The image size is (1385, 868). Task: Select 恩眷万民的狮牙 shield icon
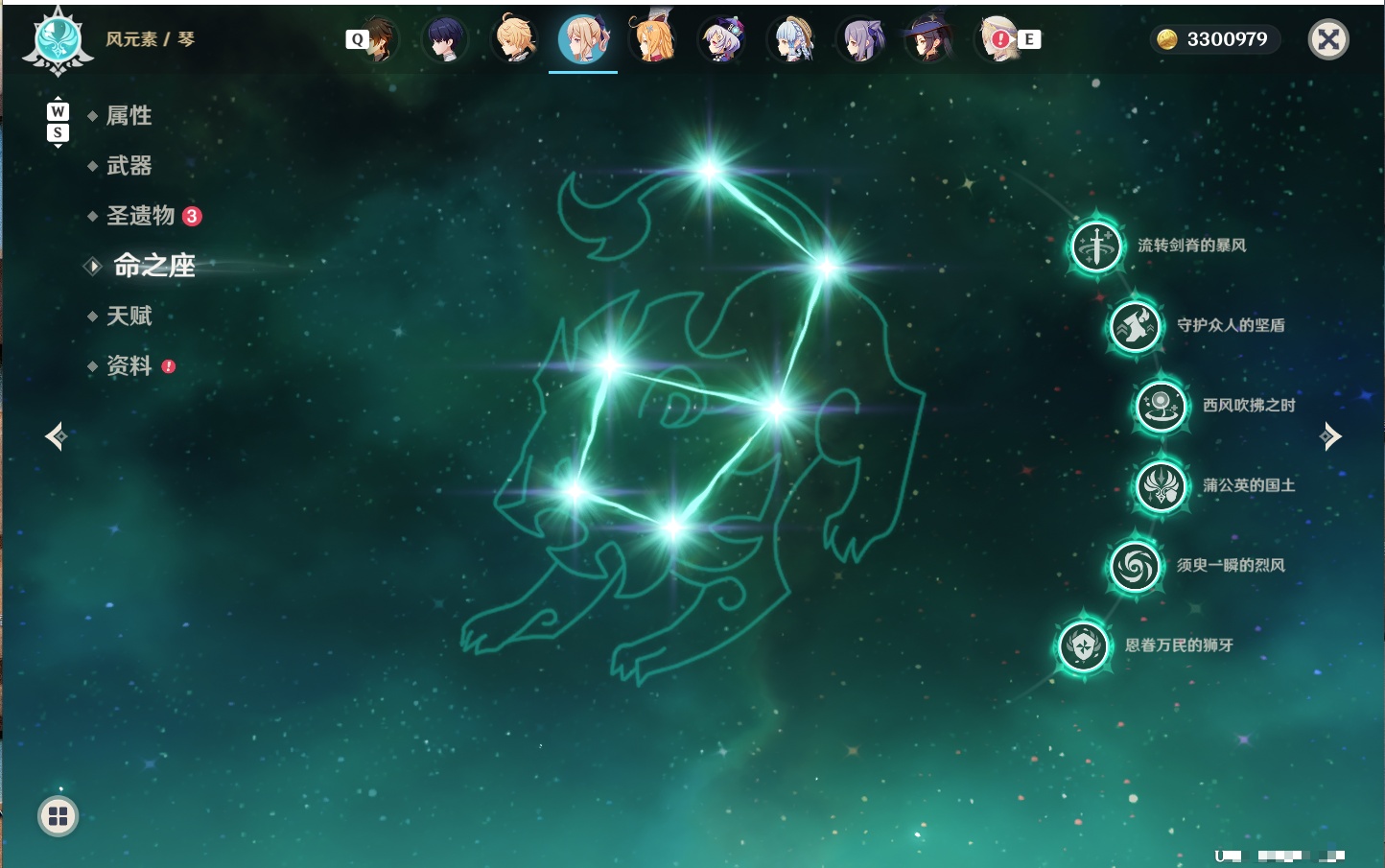coord(1083,645)
